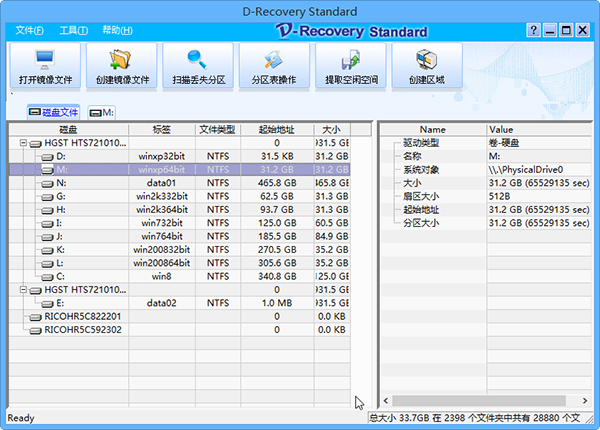Click the Value column header

[x=540, y=129]
